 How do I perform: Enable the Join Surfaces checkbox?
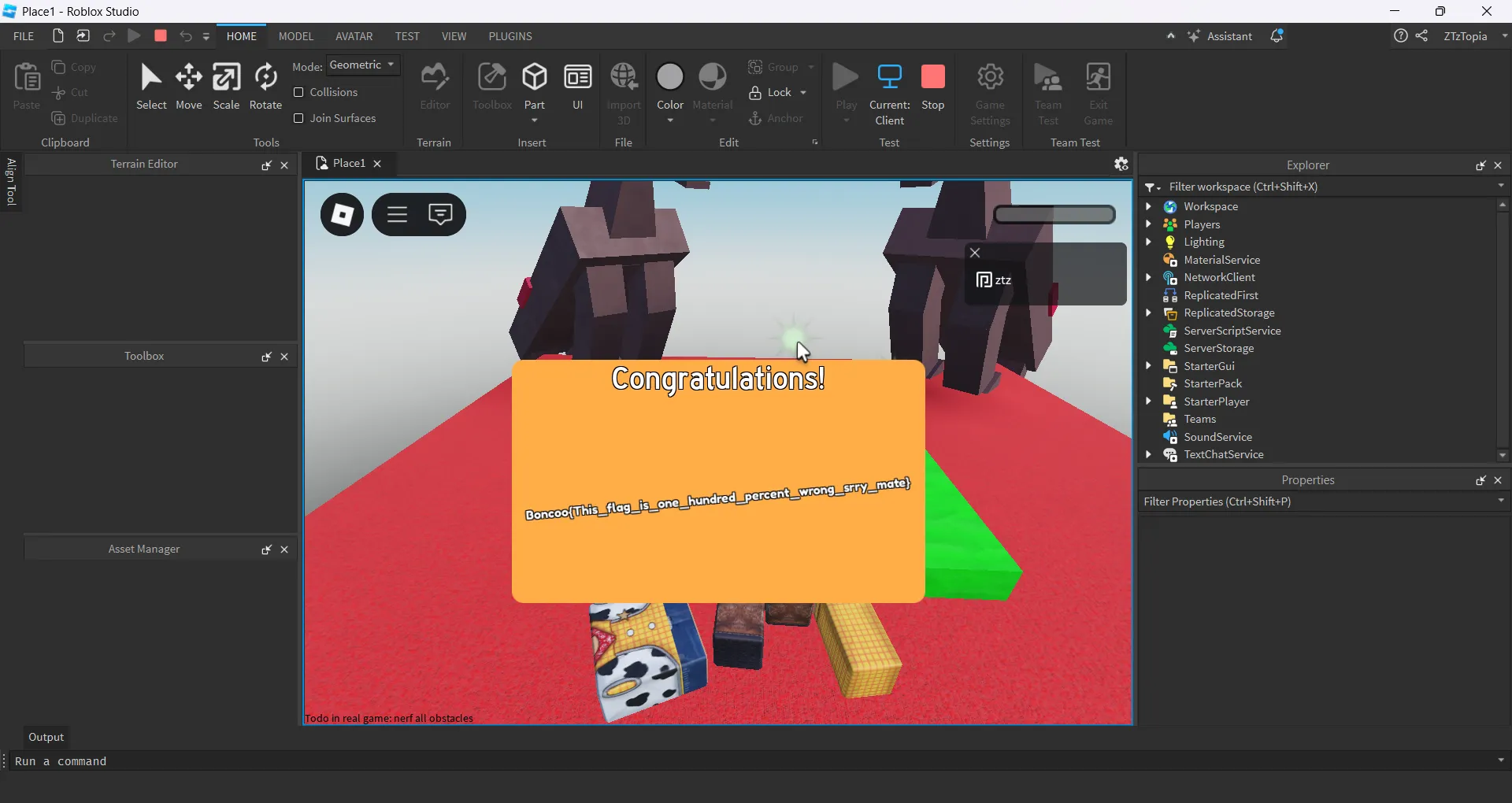(298, 119)
